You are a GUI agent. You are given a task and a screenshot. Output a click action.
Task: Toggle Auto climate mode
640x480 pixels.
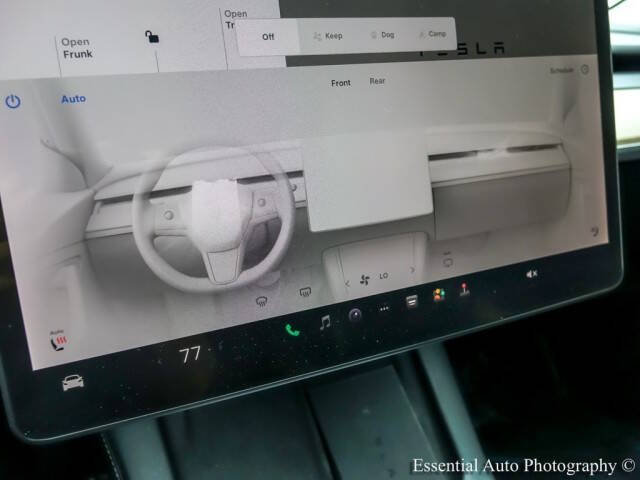pos(73,99)
